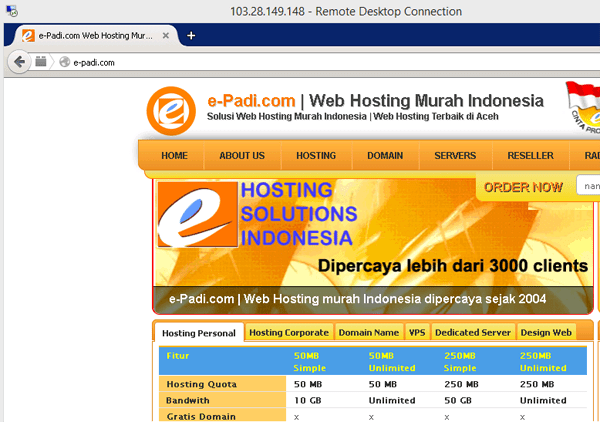Open the ABOUT US menu item
The width and height of the screenshot is (600, 422).
pyautogui.click(x=242, y=156)
